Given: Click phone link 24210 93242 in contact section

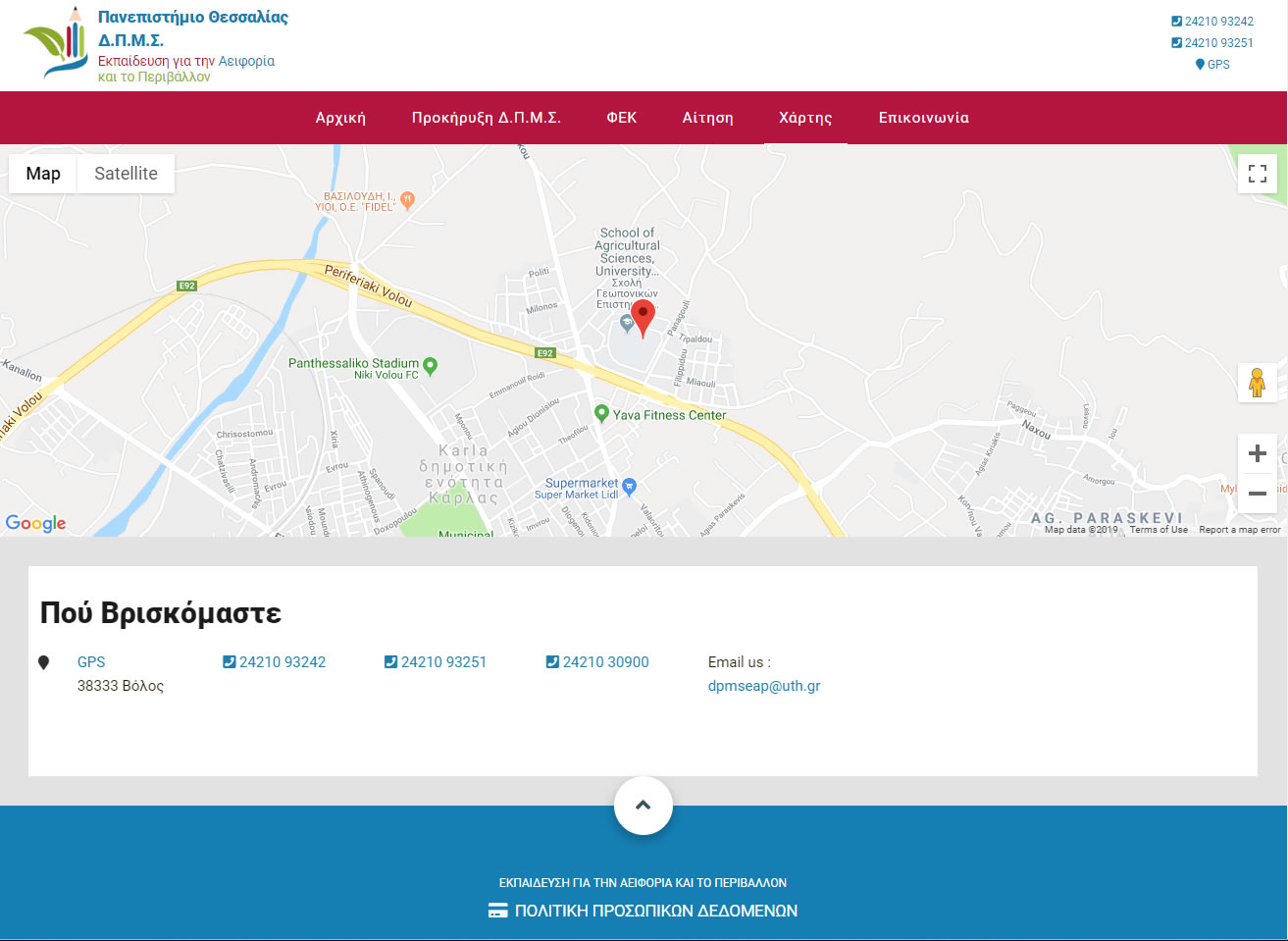Looking at the screenshot, I should (x=275, y=662).
